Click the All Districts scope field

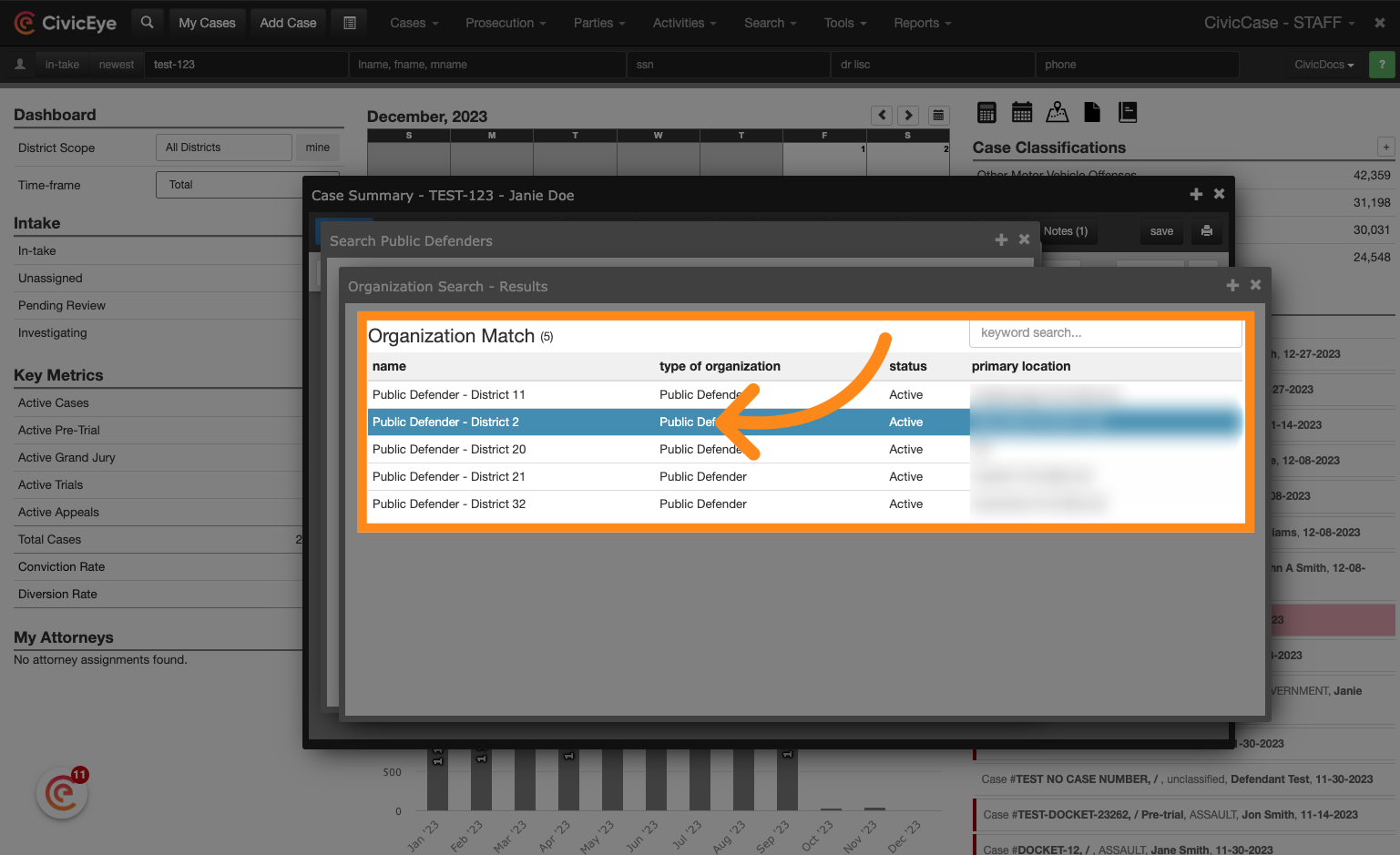[224, 148]
